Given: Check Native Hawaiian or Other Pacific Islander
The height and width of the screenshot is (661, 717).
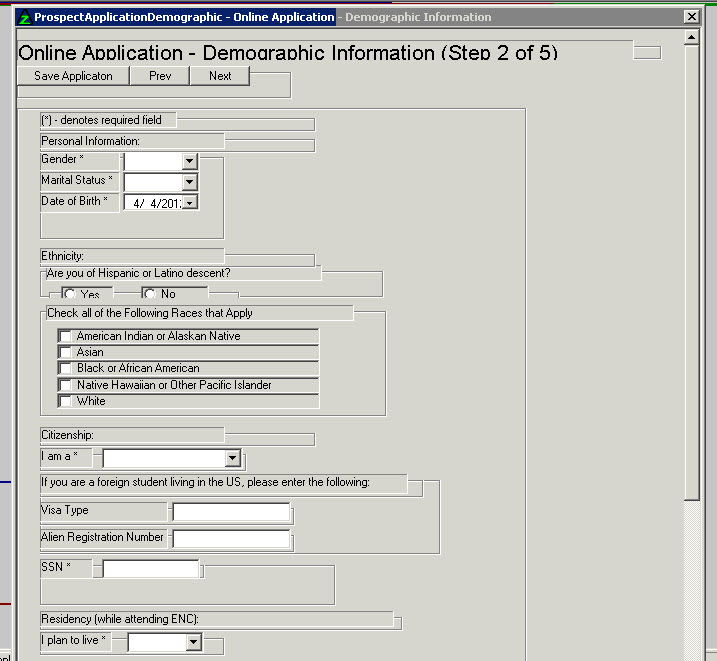Looking at the screenshot, I should [x=66, y=385].
